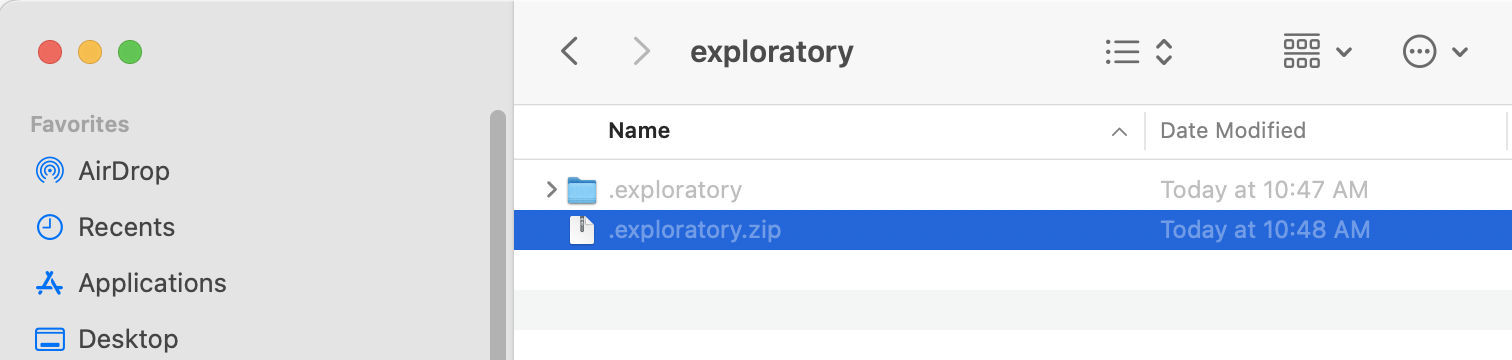The height and width of the screenshot is (360, 1512).
Task: Sort by the Name column header
Action: click(x=639, y=130)
